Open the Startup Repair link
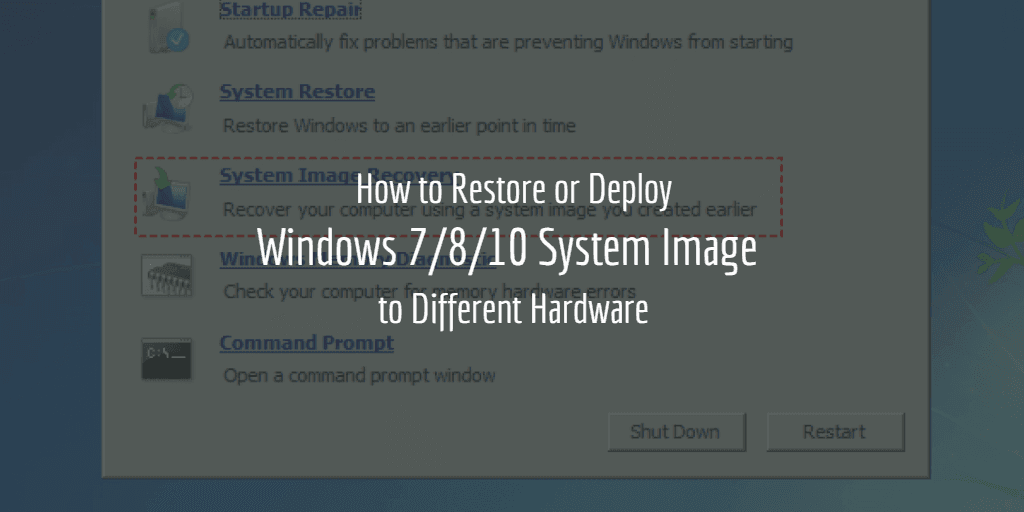The image size is (1024, 512). point(291,9)
